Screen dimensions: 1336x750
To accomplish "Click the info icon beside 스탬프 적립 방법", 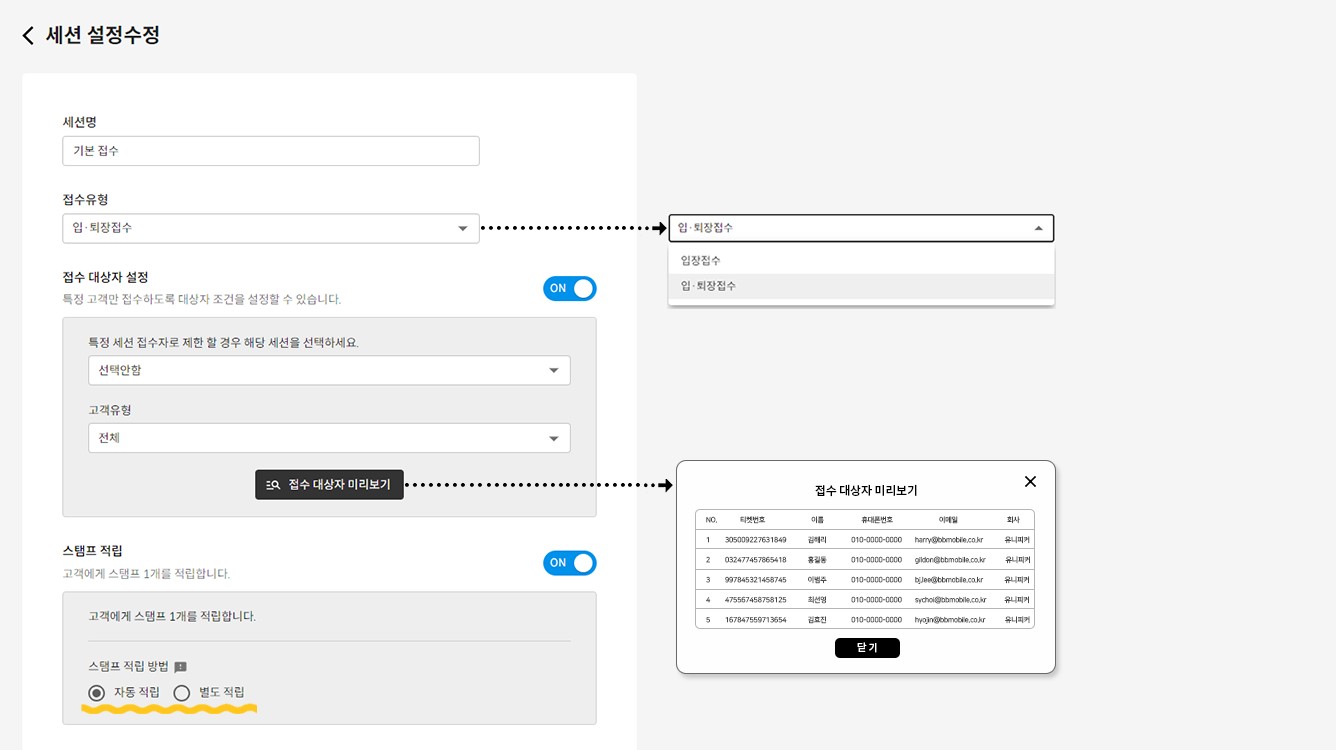I will point(181,667).
